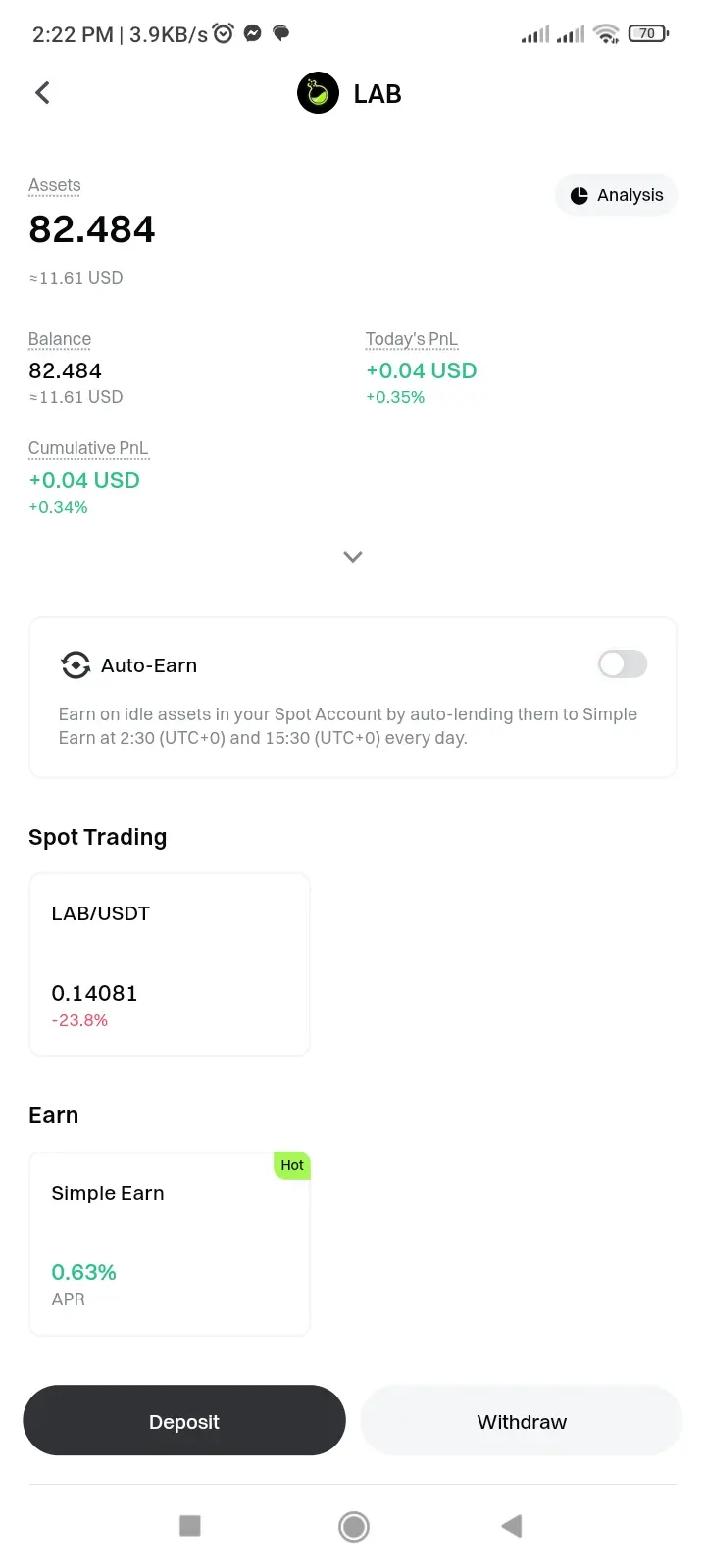The image size is (706, 1568).
Task: Tap the Today's PnL label
Action: pyautogui.click(x=412, y=339)
